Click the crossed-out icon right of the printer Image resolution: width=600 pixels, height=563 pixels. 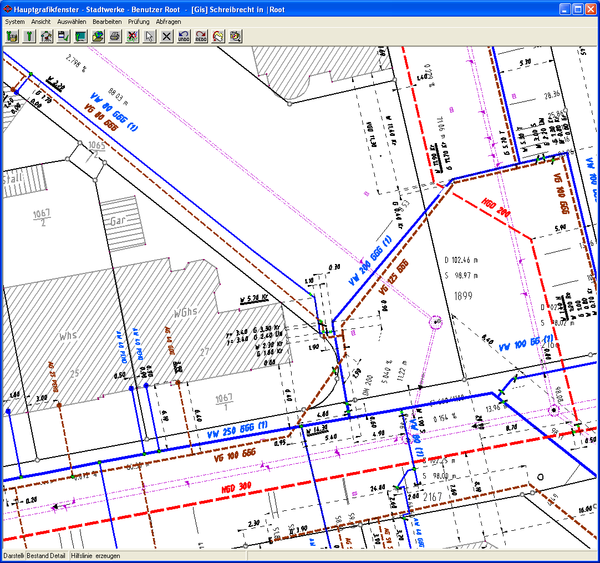[x=132, y=37]
